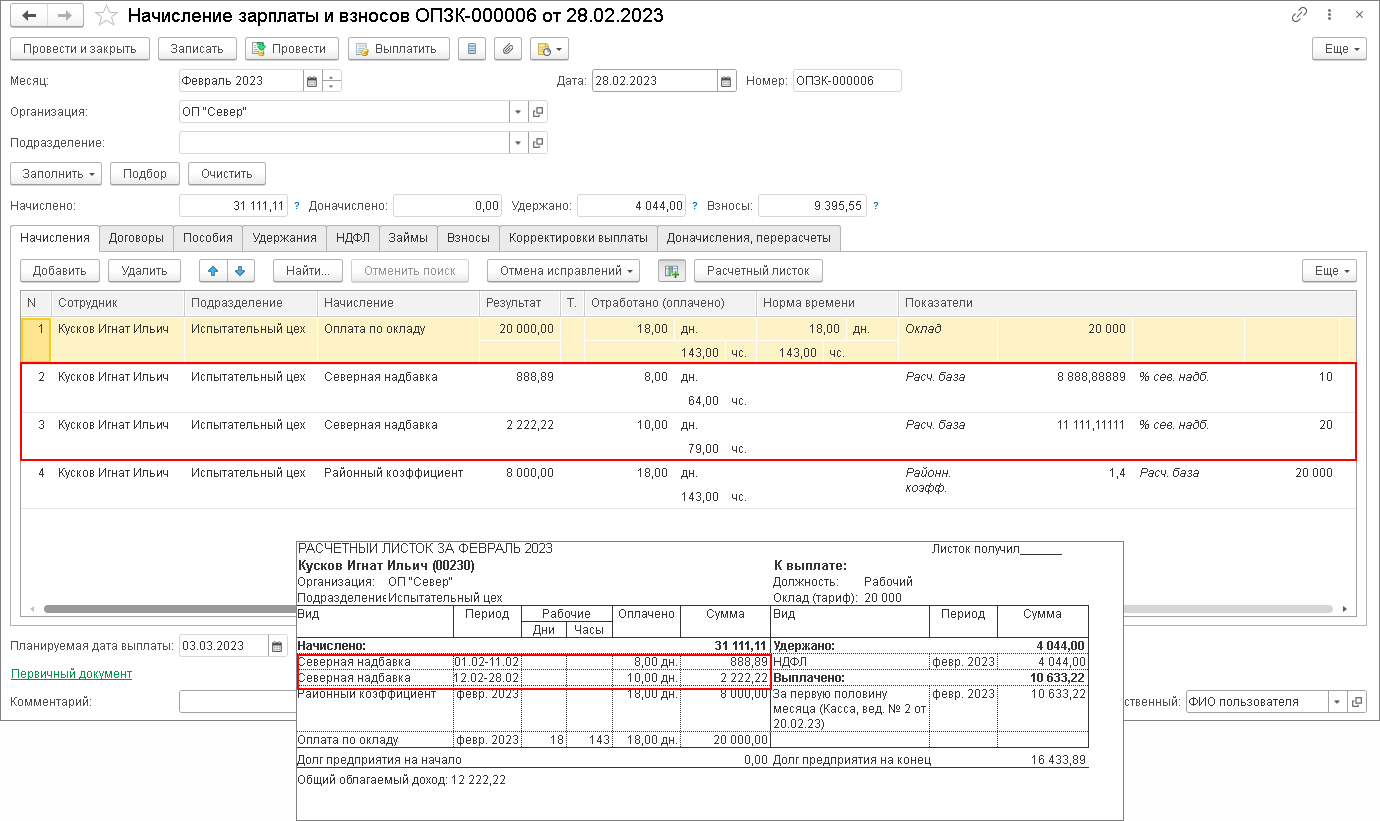Open the Первичный документ link
The image size is (1380, 821).
click(x=71, y=674)
